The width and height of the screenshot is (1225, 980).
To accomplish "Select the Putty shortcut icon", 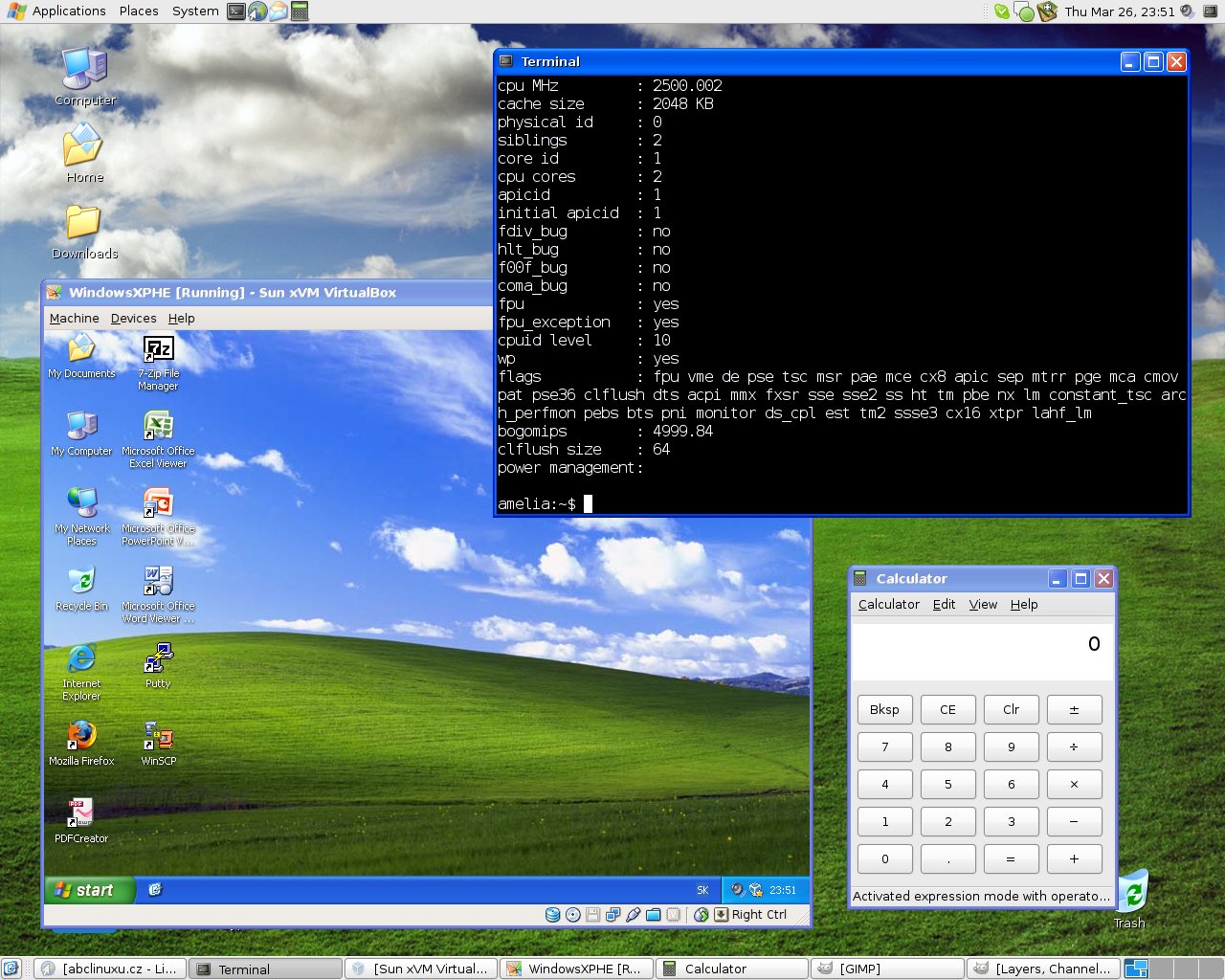I will [x=158, y=666].
